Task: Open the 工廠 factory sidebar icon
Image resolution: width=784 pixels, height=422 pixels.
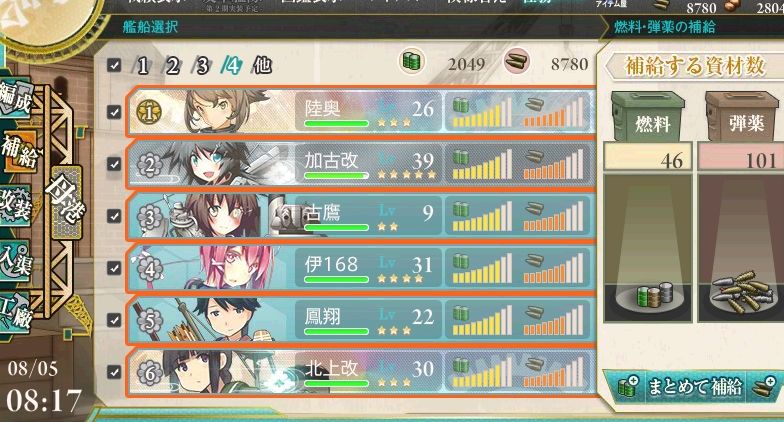Action: pyautogui.click(x=15, y=314)
